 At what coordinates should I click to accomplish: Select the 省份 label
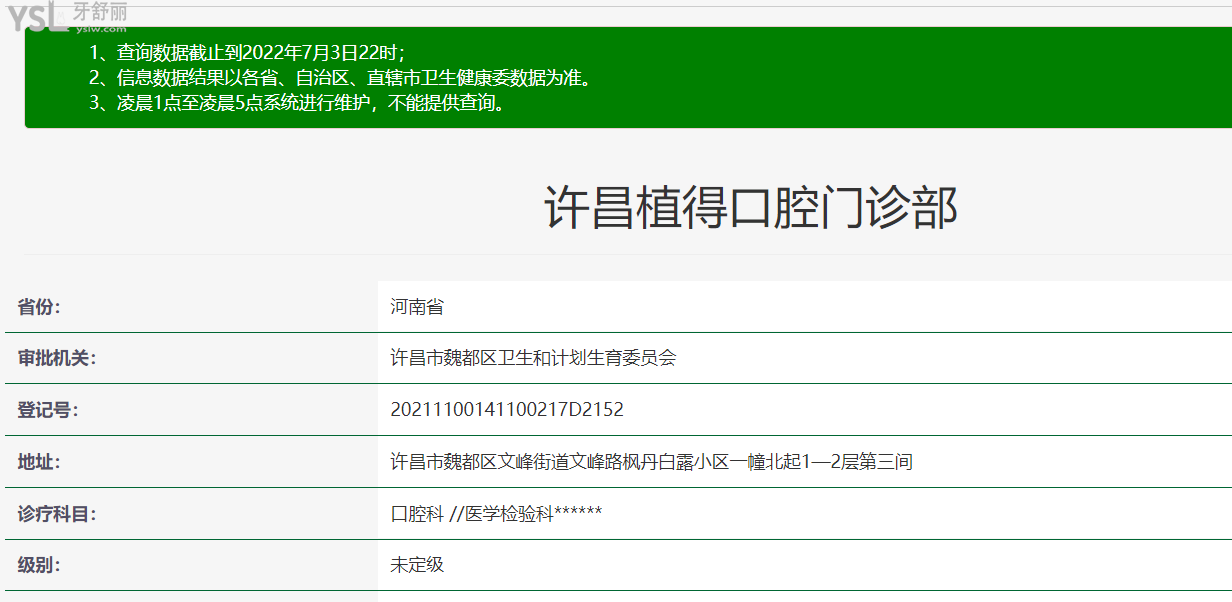coord(39,306)
